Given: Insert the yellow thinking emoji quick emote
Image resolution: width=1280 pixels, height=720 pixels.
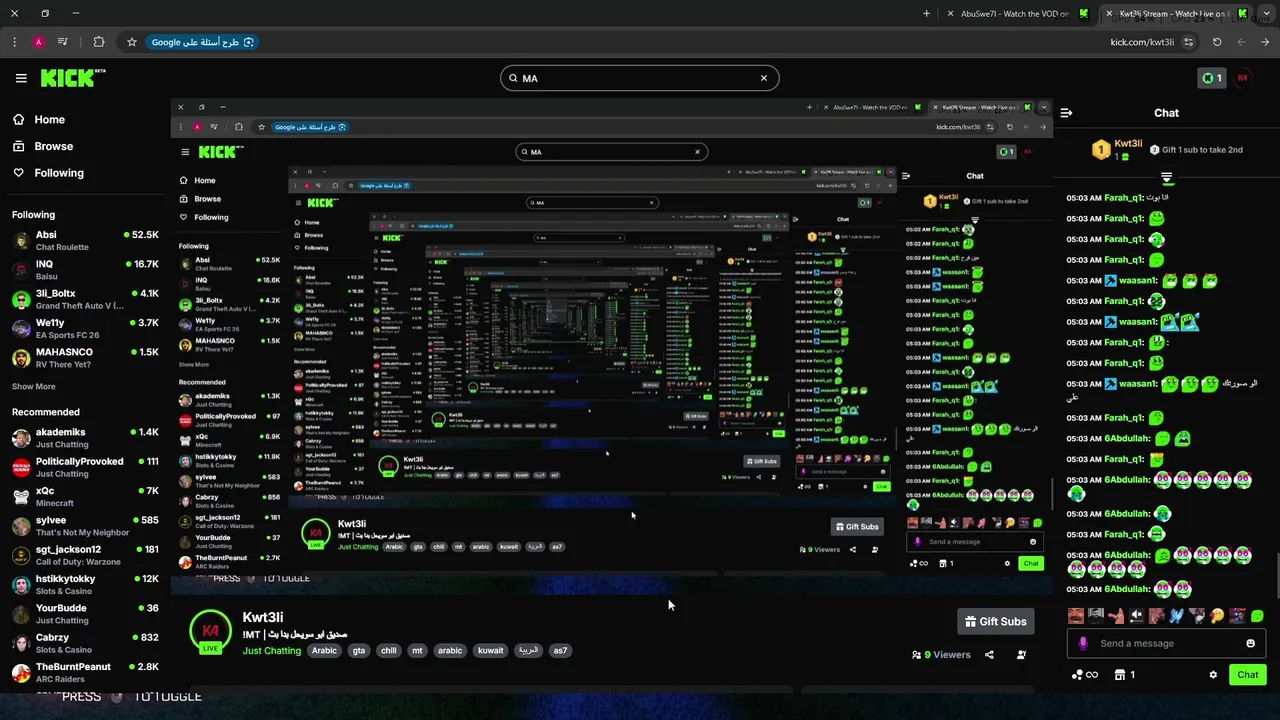Looking at the screenshot, I should [1216, 616].
